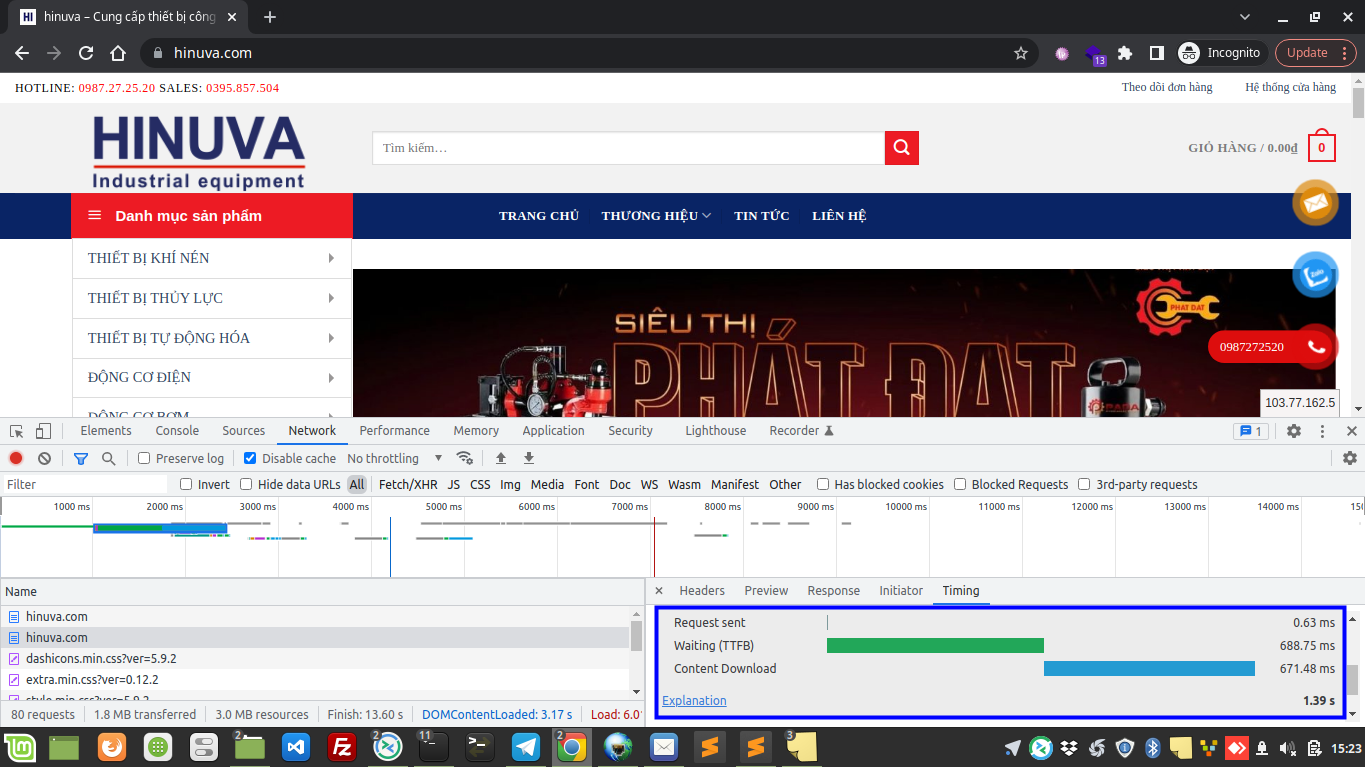Viewport: 1365px width, 767px height.
Task: Open FileZilla from the taskbar
Action: (342, 747)
